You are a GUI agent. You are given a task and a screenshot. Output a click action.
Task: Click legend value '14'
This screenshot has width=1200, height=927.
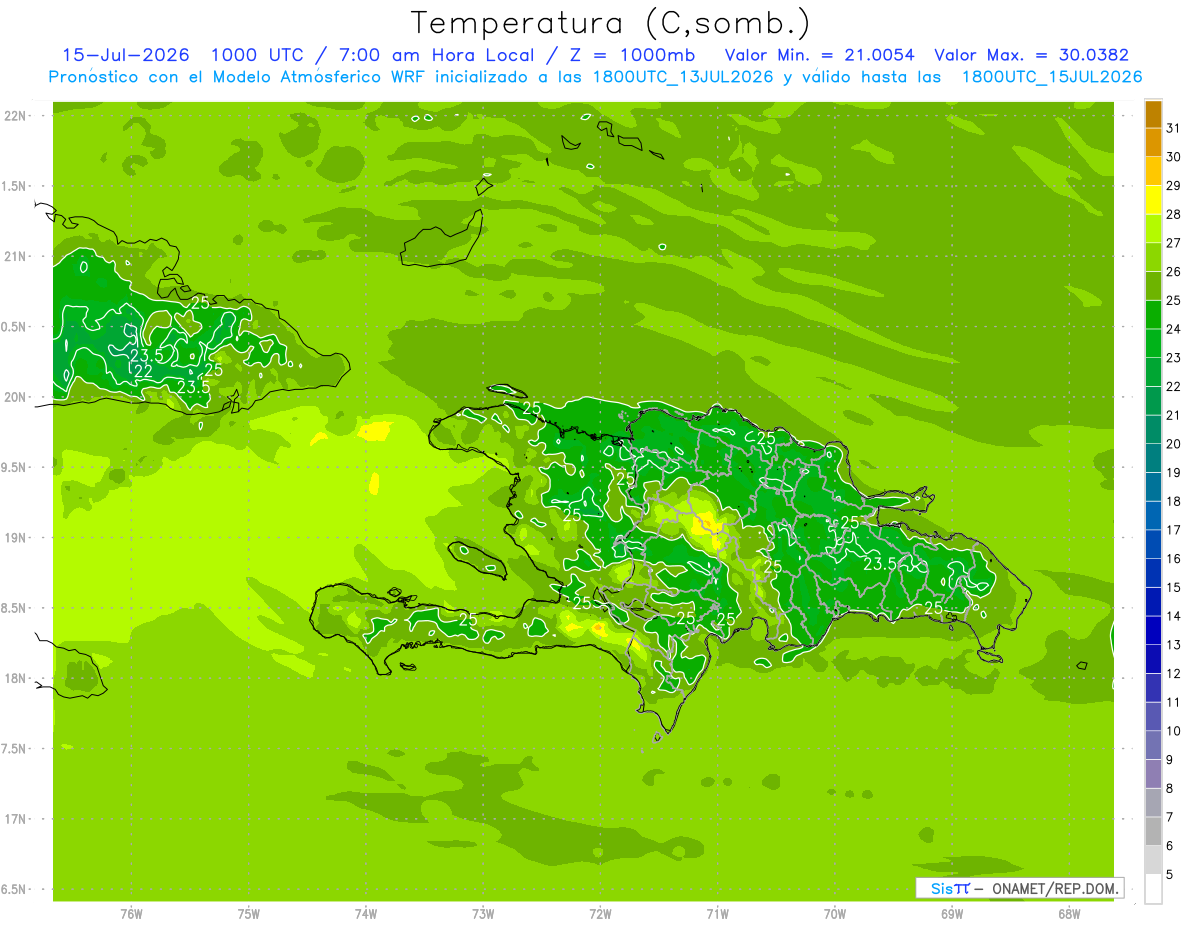pos(1174,616)
